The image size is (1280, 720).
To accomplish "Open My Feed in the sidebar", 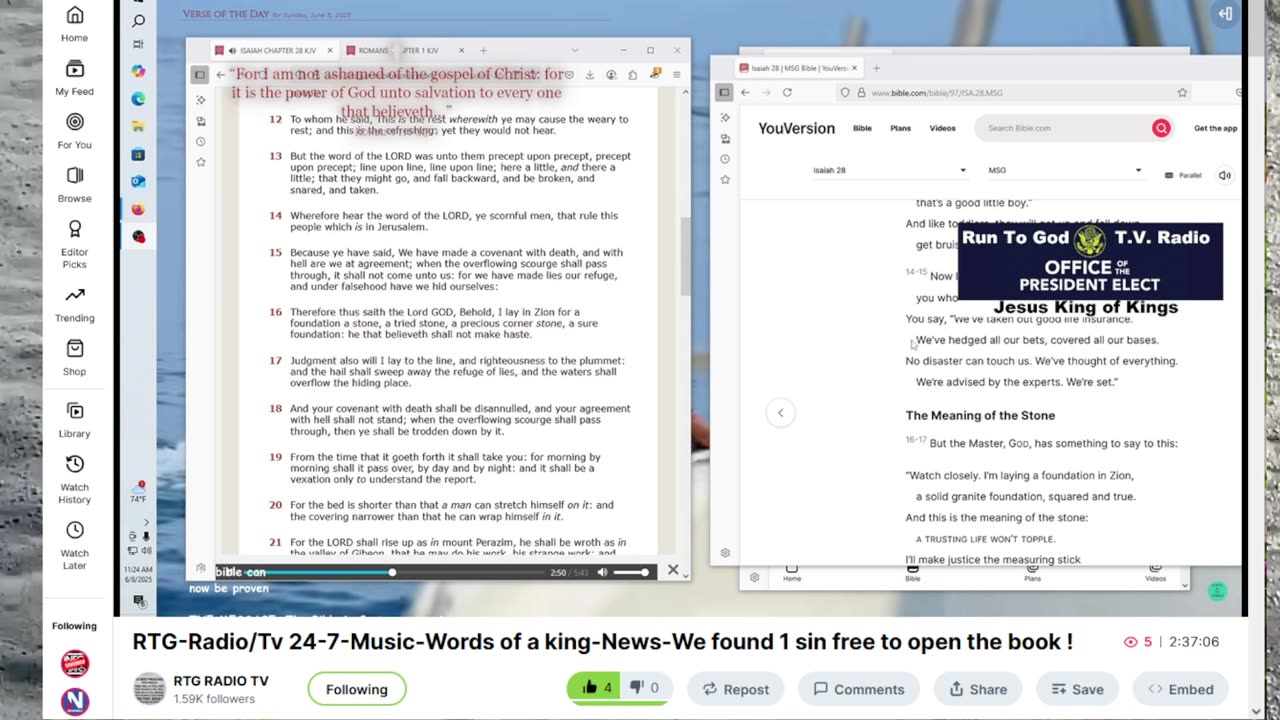I will [74, 78].
